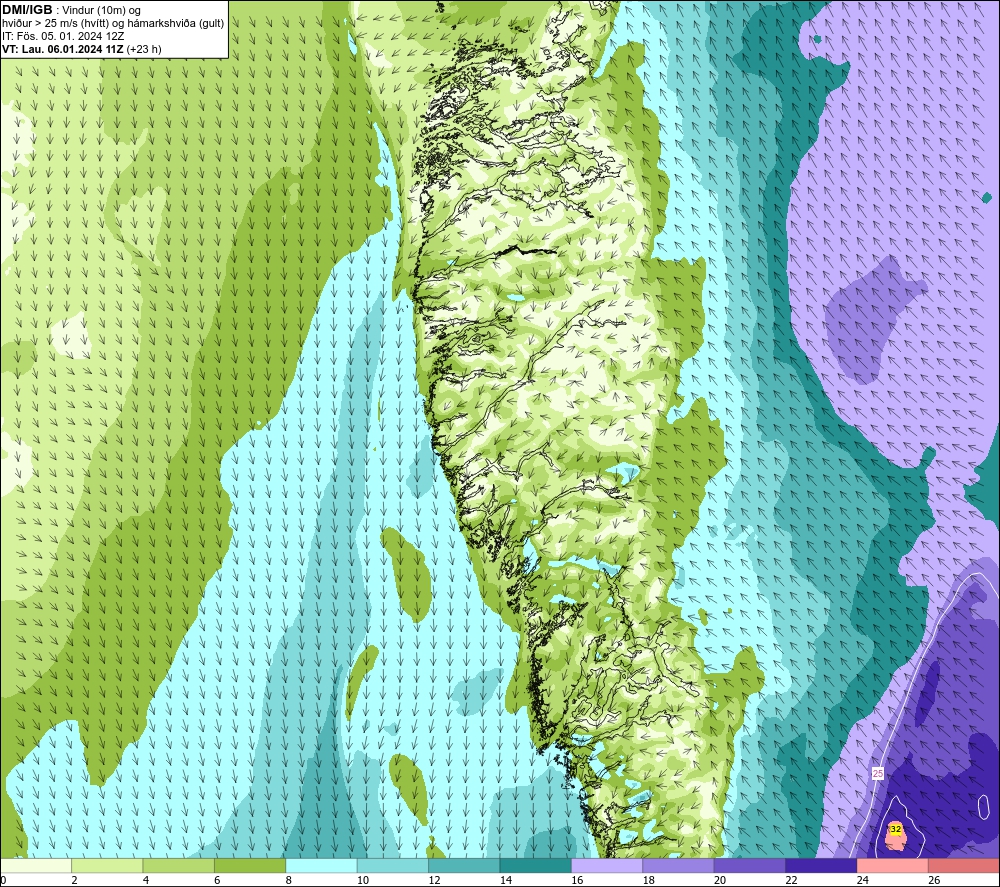Click the 24–26 m/s pink legend swatch

click(893, 866)
